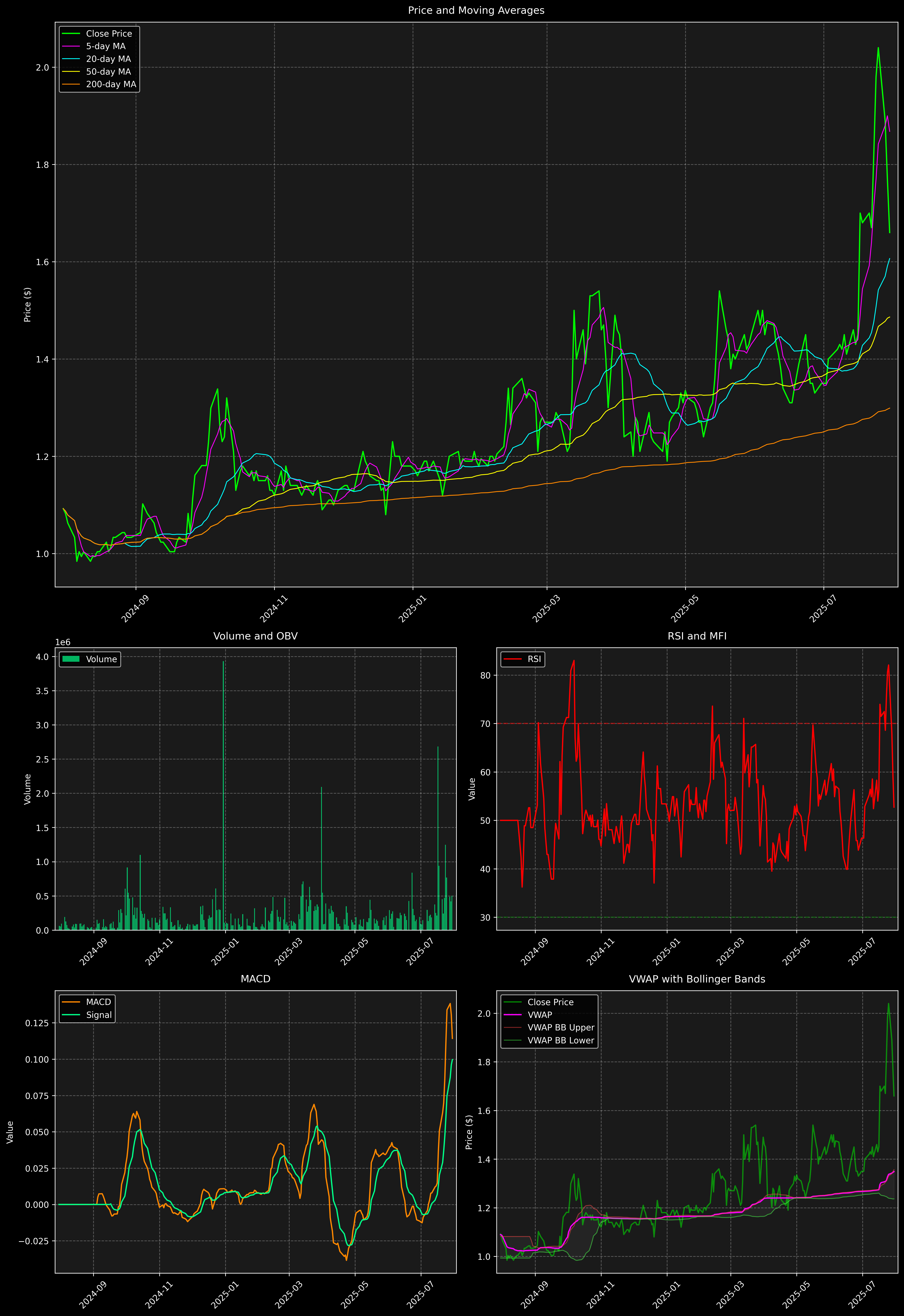
Task: Click the "RSI and MFI" chart title
Action: 697,636
